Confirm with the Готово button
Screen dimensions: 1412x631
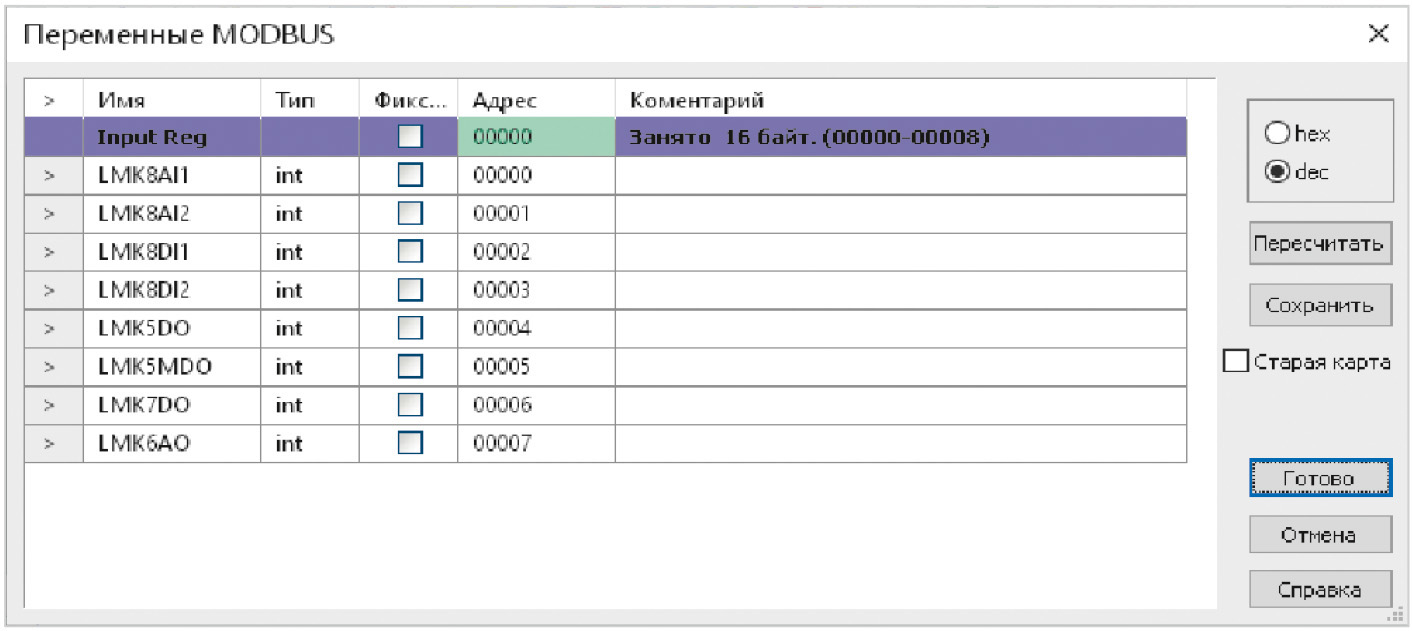1319,479
